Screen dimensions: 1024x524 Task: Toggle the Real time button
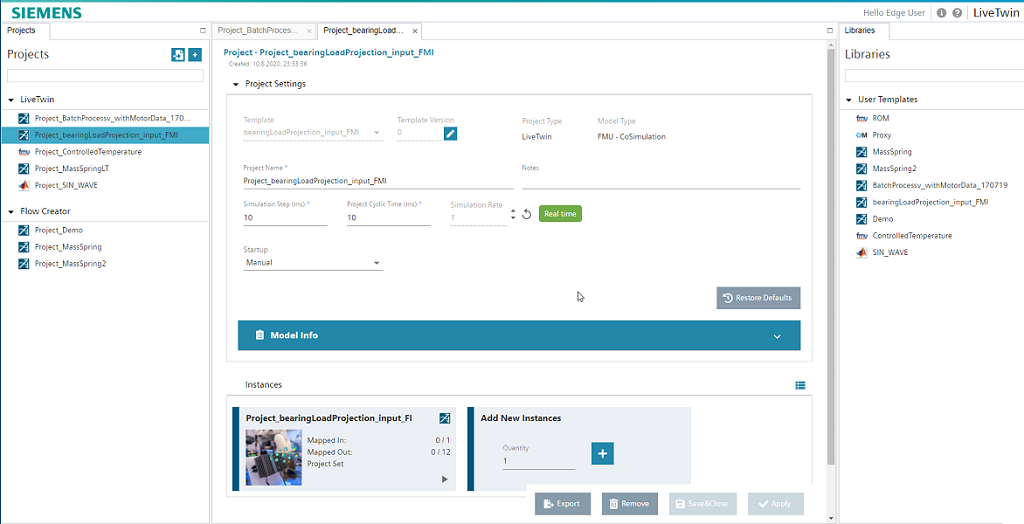(560, 214)
